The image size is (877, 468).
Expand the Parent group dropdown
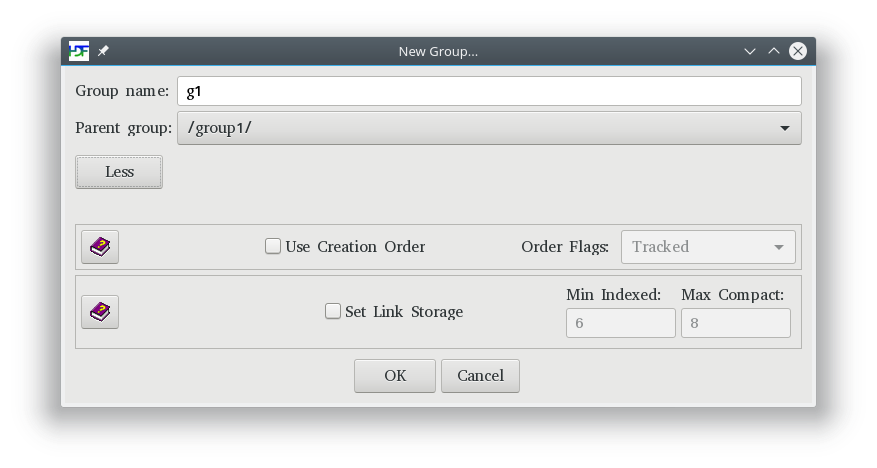click(489, 128)
